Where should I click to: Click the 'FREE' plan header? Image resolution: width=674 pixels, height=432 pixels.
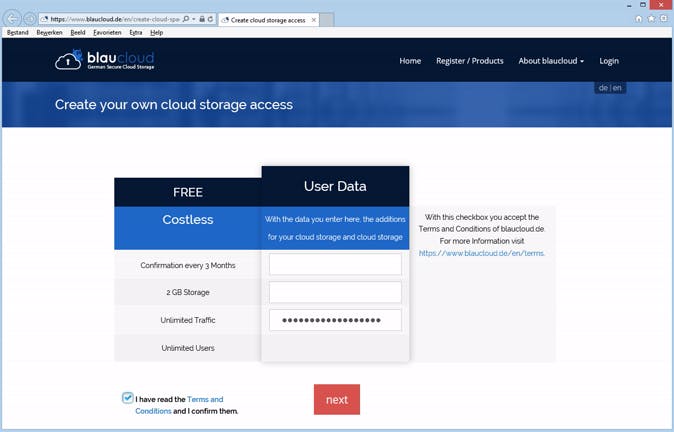tap(188, 192)
